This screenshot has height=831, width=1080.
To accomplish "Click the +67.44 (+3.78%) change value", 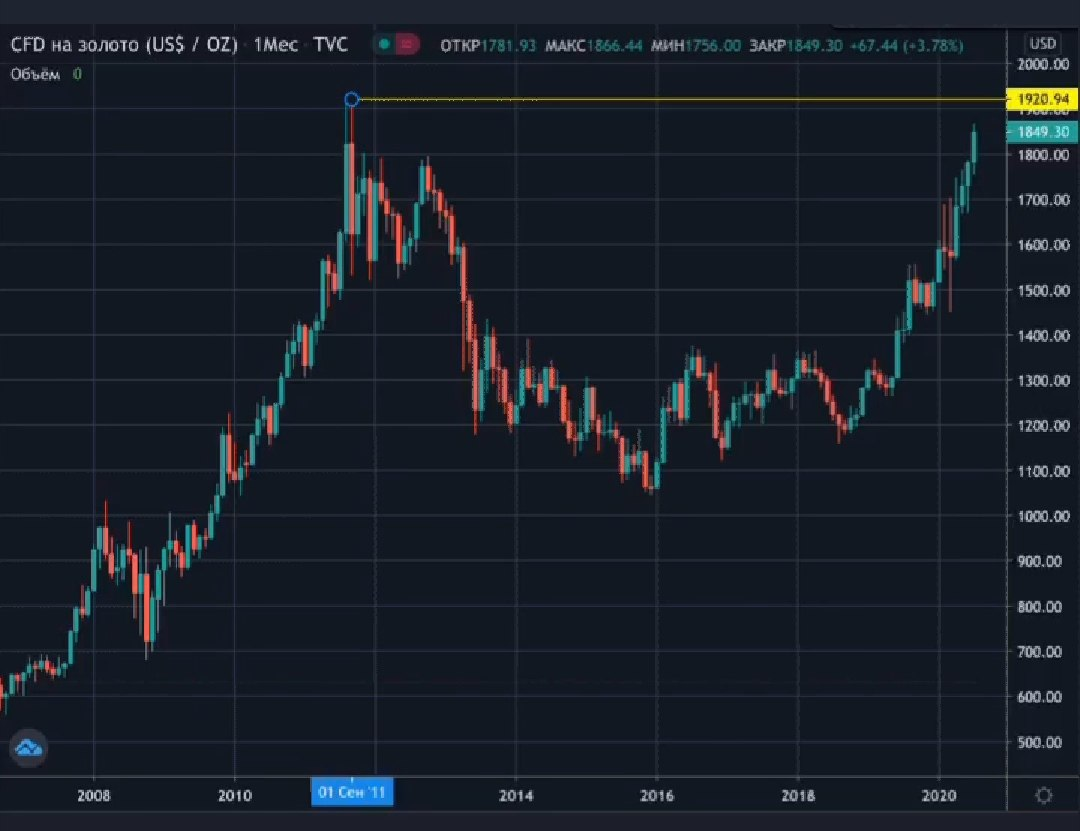I will coord(906,45).
